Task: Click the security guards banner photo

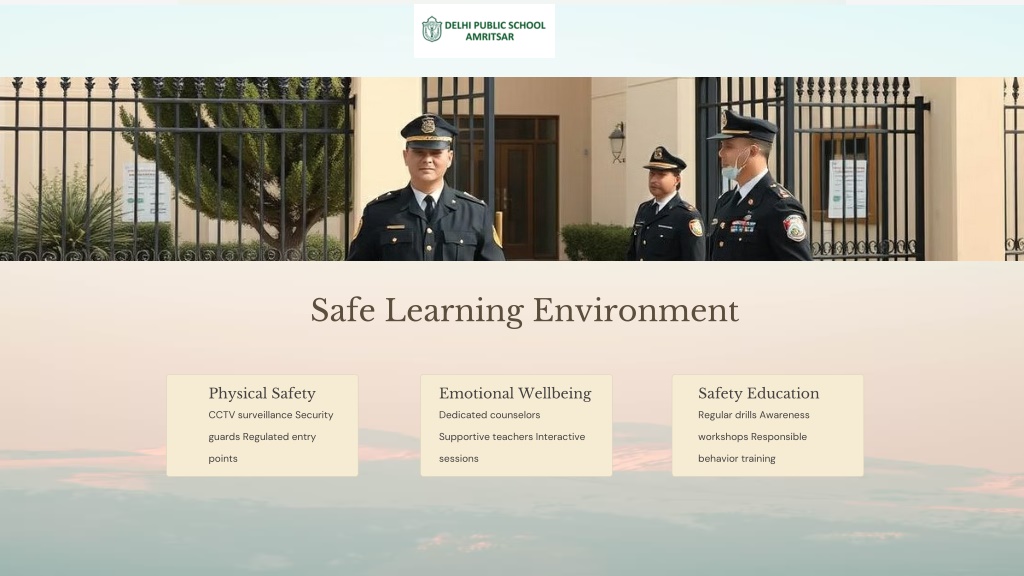Action: (512, 168)
